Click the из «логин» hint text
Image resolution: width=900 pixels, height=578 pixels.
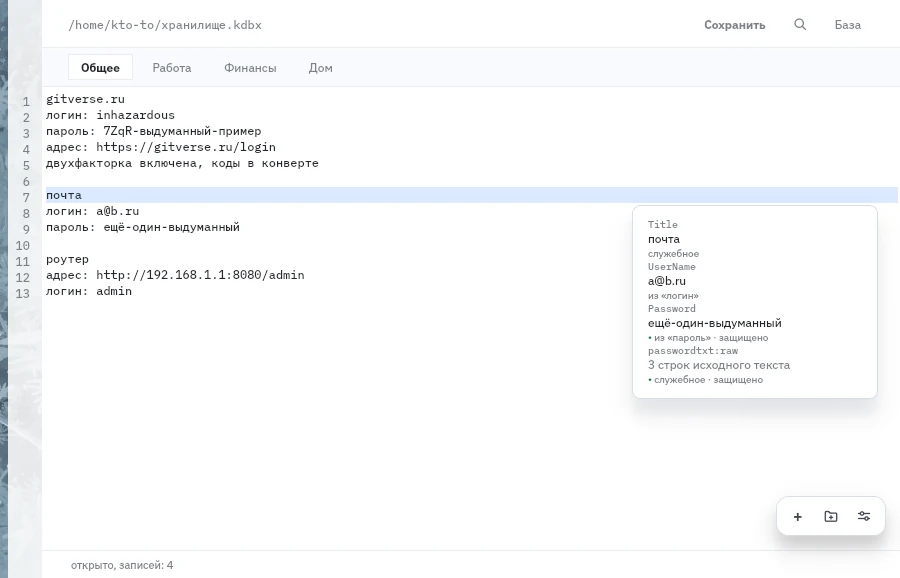point(673,296)
